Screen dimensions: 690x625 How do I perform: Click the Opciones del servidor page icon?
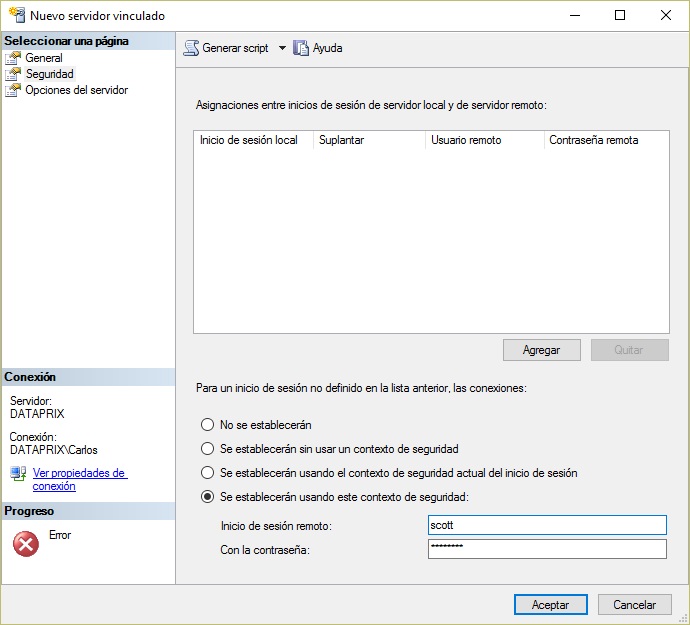tap(13, 90)
